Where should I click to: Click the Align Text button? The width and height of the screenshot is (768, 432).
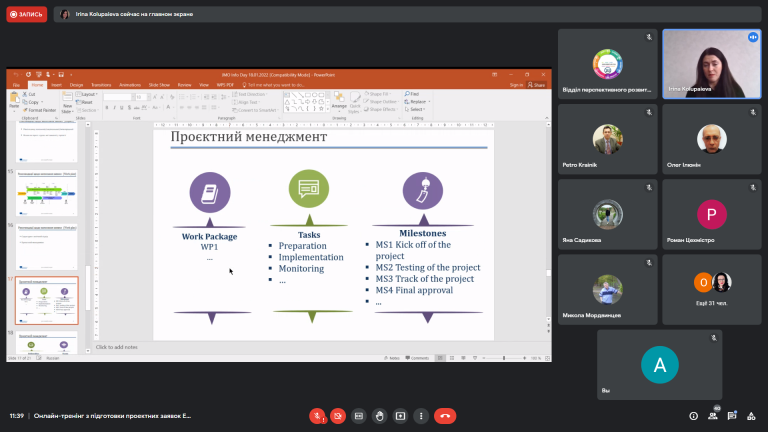[x=246, y=102]
